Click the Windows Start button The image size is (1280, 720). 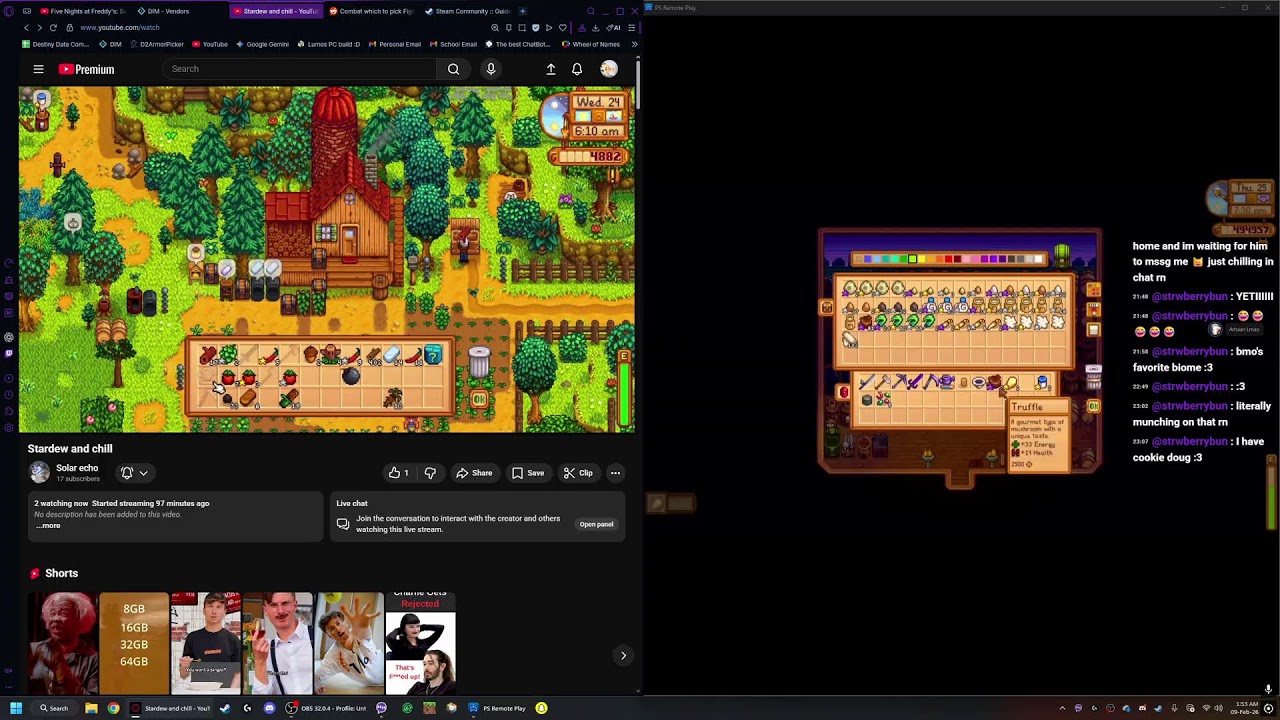click(16, 708)
